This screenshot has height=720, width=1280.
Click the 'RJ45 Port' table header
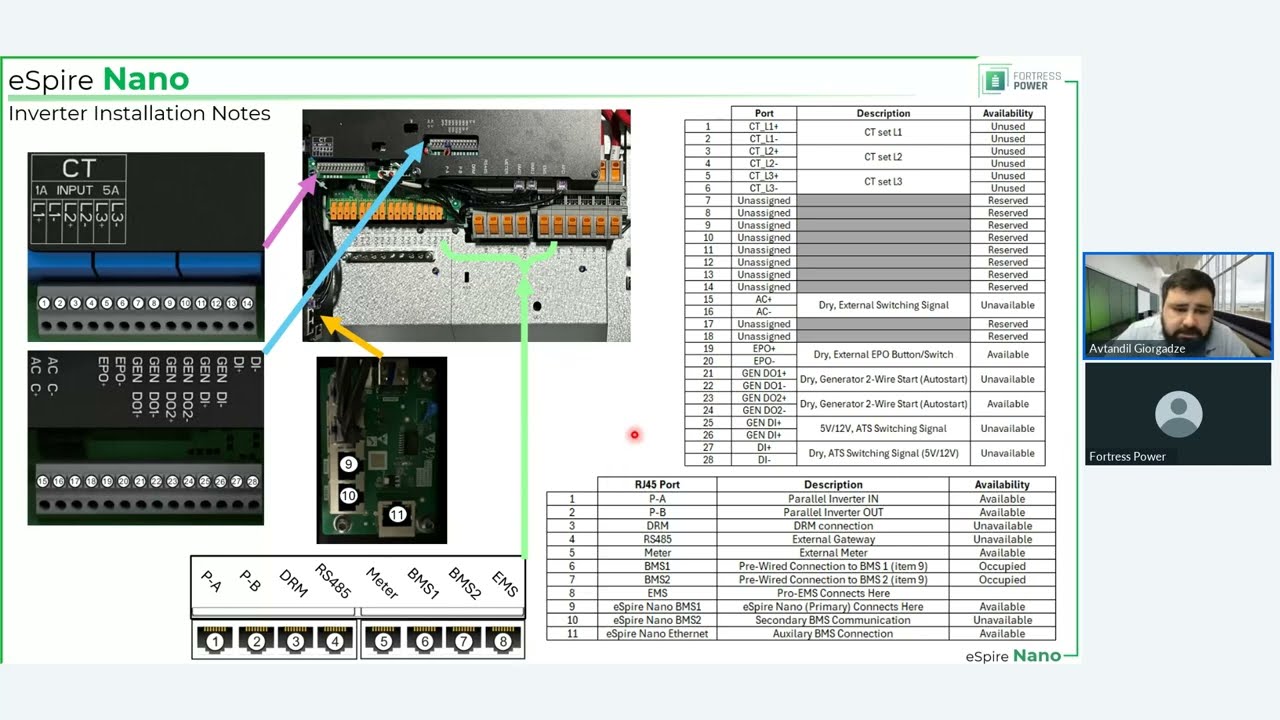(657, 484)
